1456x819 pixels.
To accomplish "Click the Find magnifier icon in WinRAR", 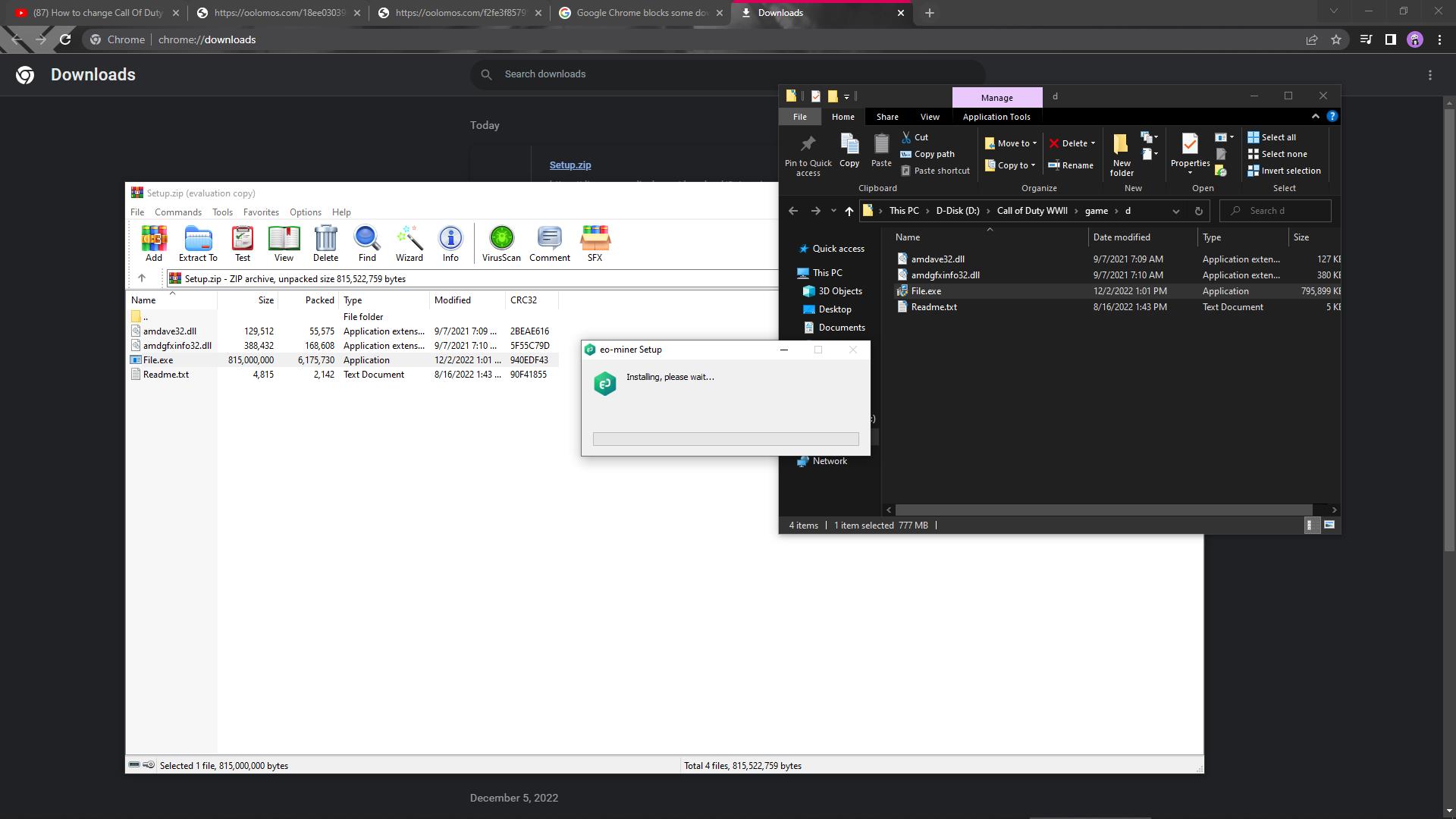I will point(367,243).
